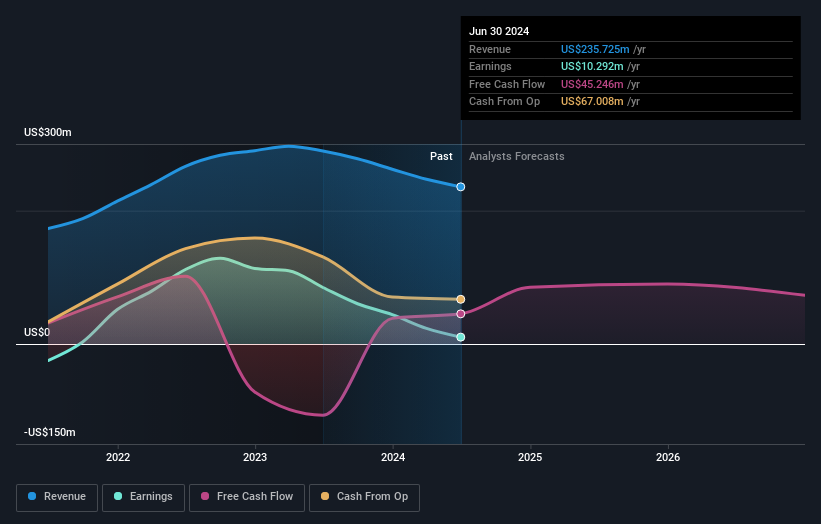Toggle the Earnings legend button
The image size is (821, 524).
click(143, 497)
